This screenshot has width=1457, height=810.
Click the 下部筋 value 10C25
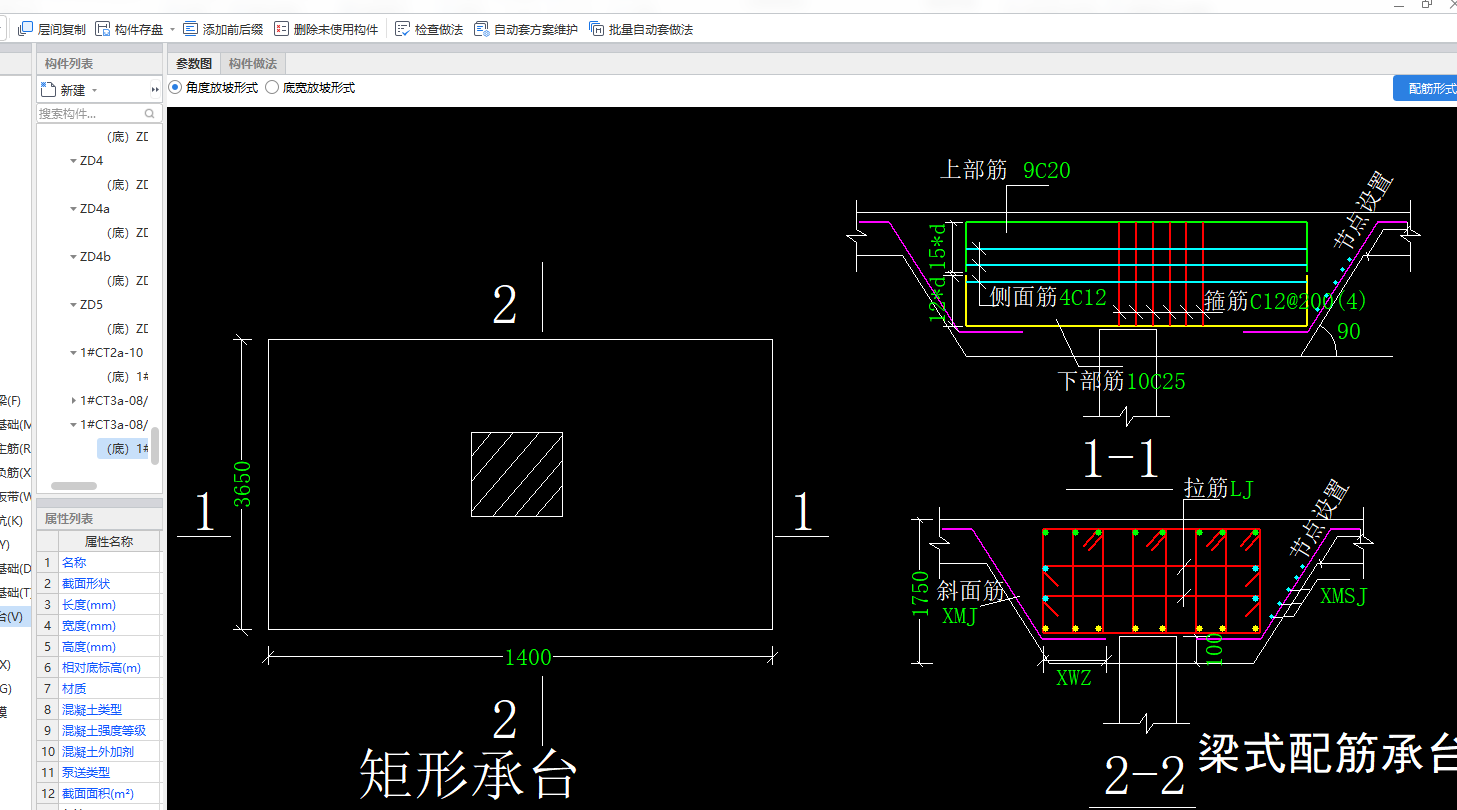point(1156,381)
